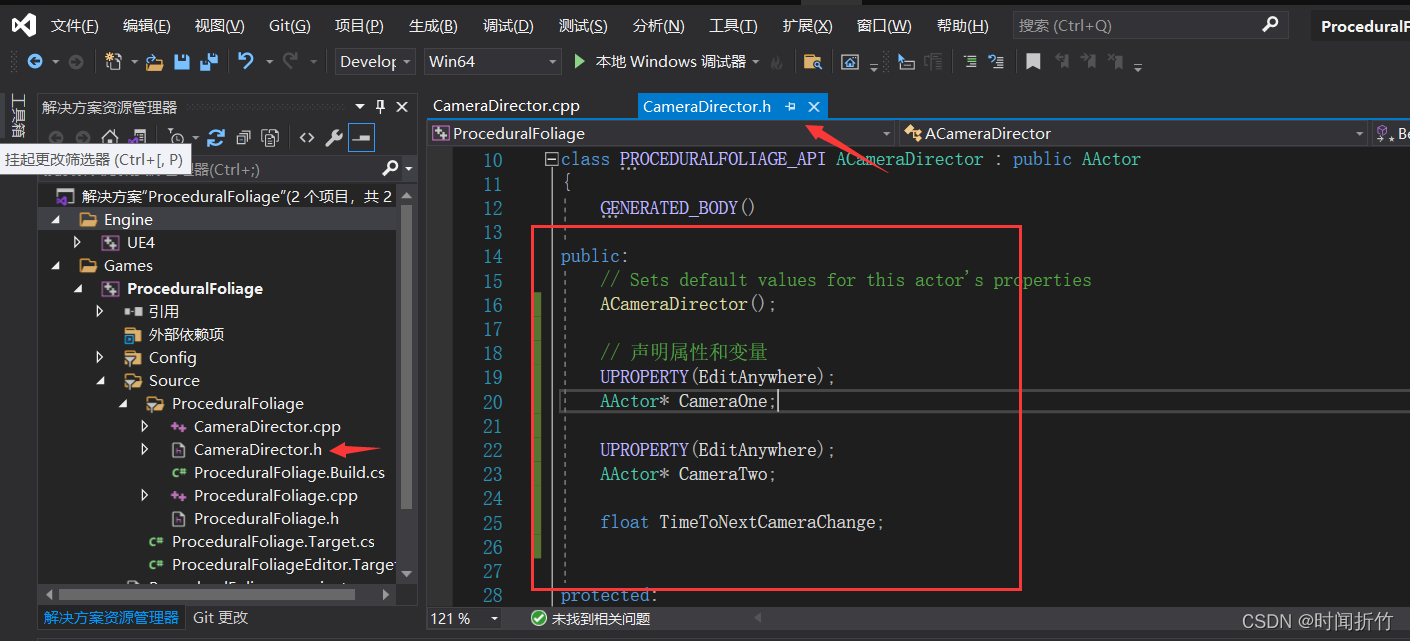Switch to CameraDirector.cpp editor tab

pyautogui.click(x=506, y=106)
